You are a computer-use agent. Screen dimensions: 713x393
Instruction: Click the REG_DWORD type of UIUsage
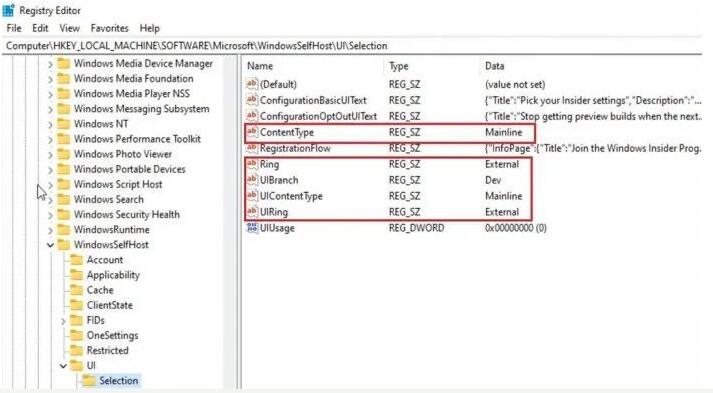click(416, 228)
